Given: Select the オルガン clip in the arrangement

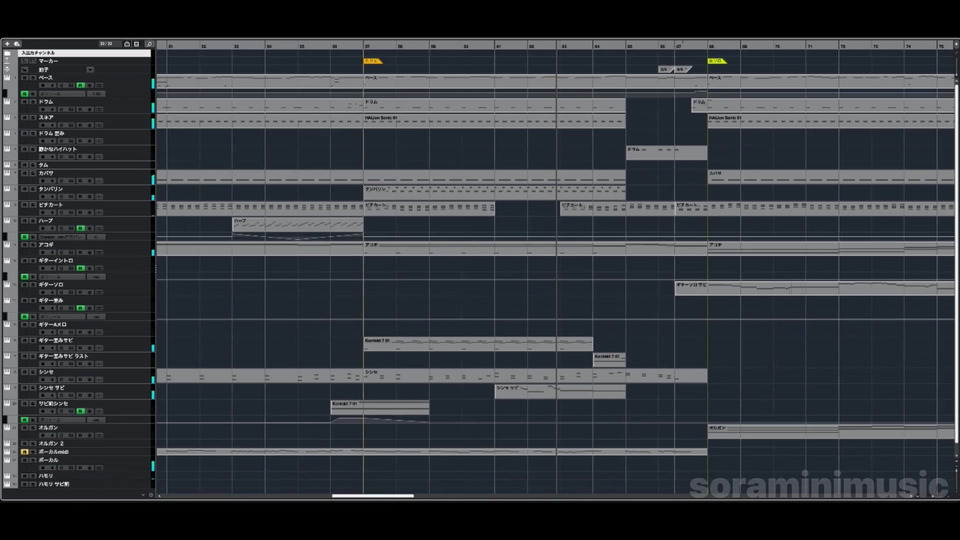Looking at the screenshot, I should (x=831, y=431).
